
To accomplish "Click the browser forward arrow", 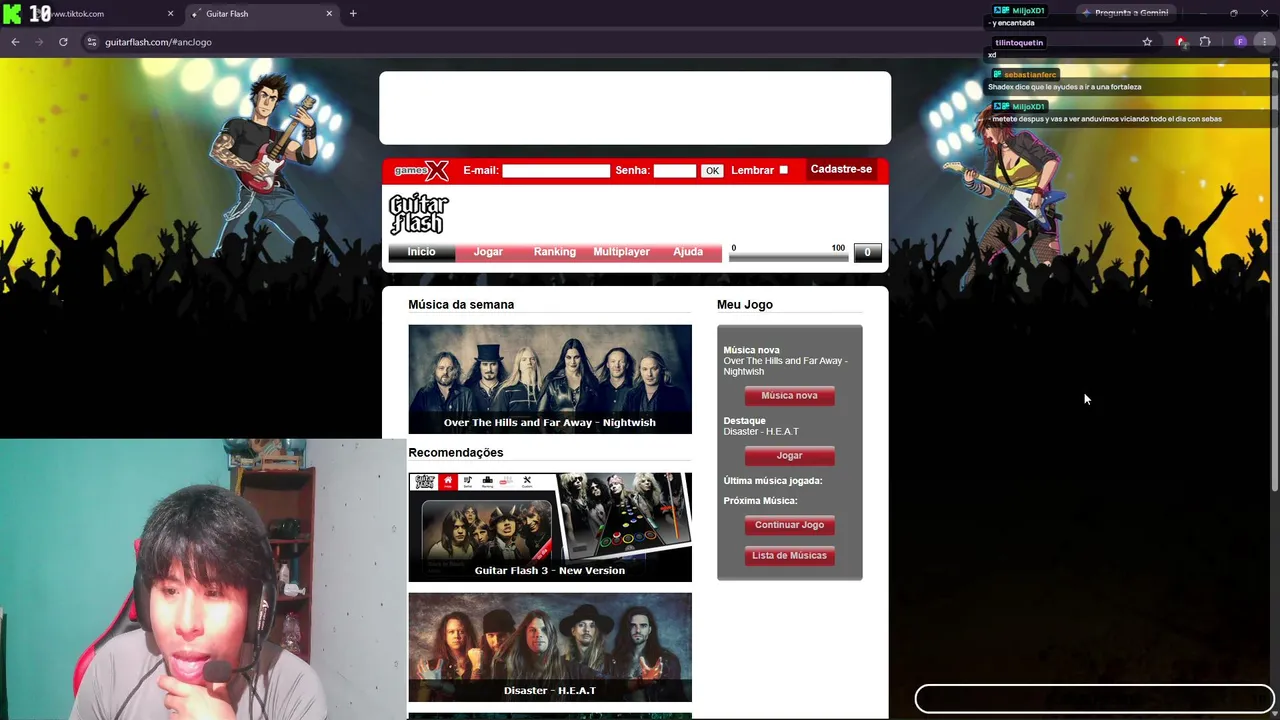I will point(39,42).
